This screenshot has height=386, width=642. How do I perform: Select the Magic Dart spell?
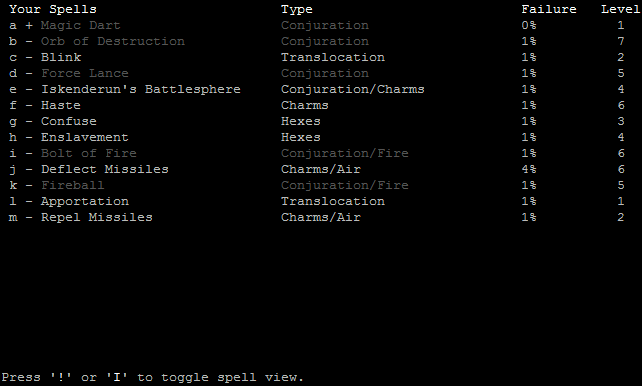click(81, 25)
